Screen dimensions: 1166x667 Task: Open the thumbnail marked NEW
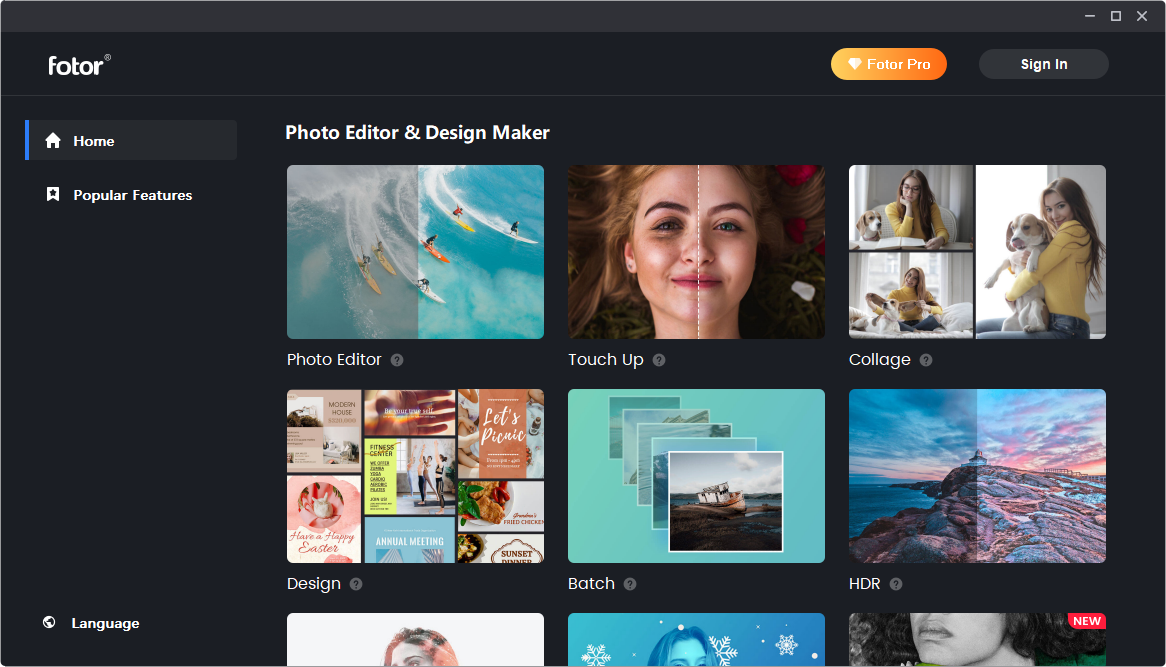(x=977, y=639)
